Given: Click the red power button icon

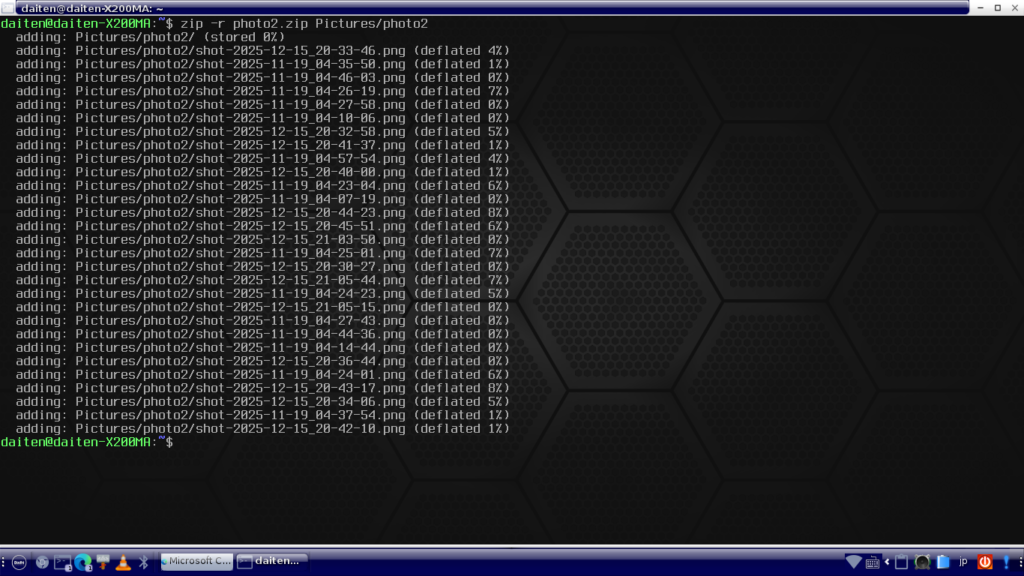Looking at the screenshot, I should 984,562.
